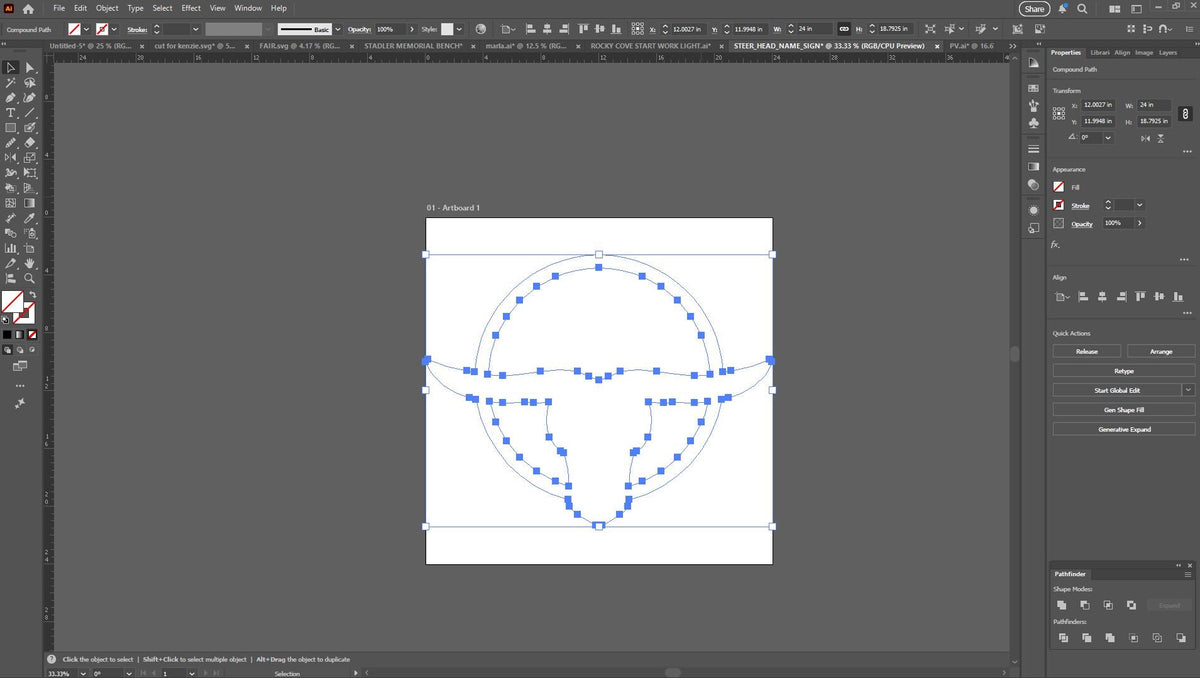Switch to FAIR.svg document tab
The height and width of the screenshot is (678, 1200).
tap(300, 46)
